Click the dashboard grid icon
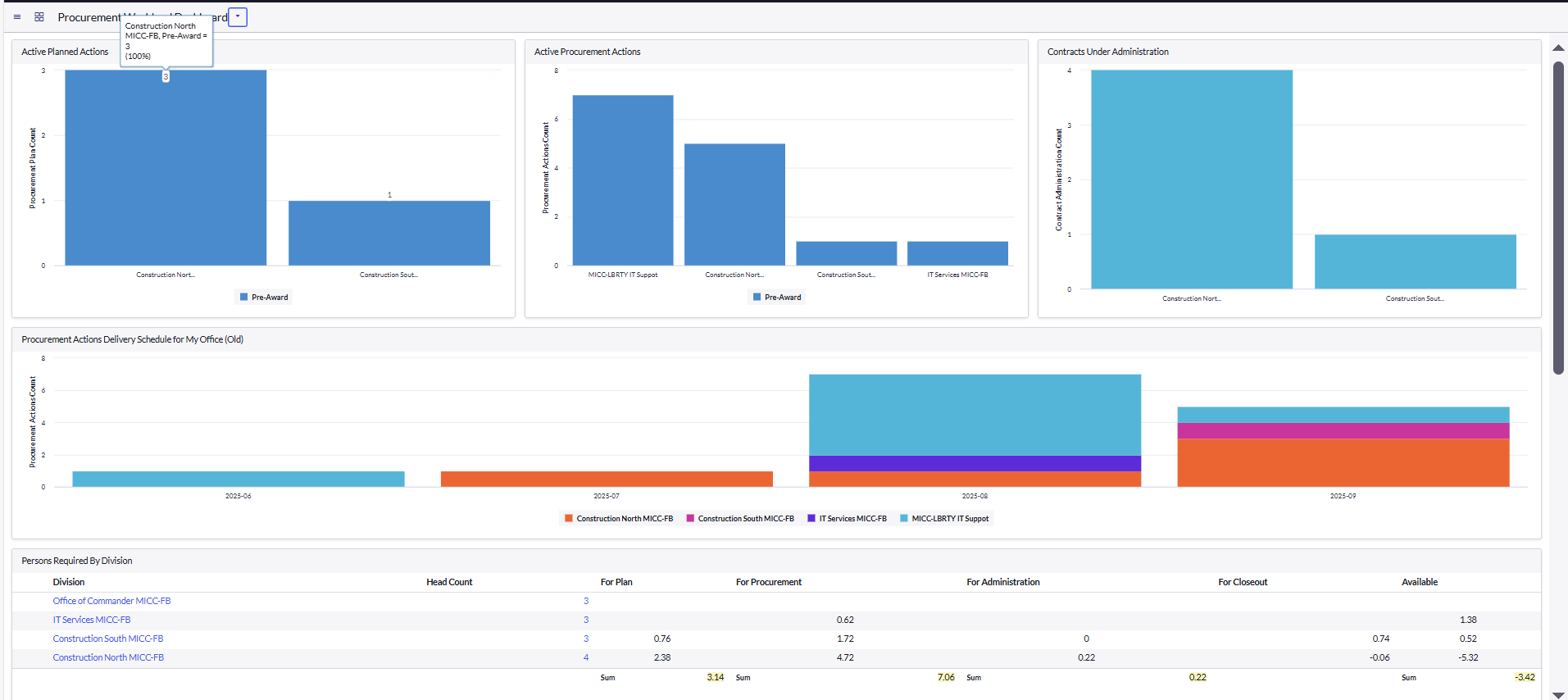This screenshot has height=700, width=1568. tap(39, 17)
